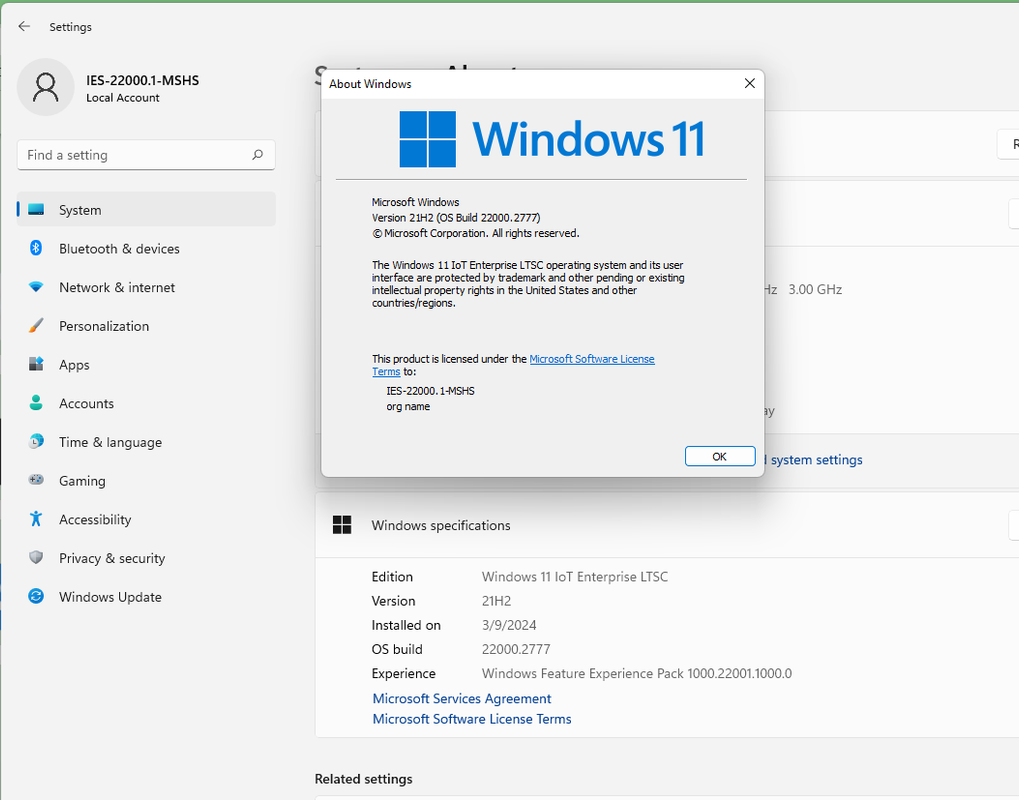Image resolution: width=1019 pixels, height=800 pixels.
Task: Click the search magnifier in Find a setting
Action: [x=257, y=155]
